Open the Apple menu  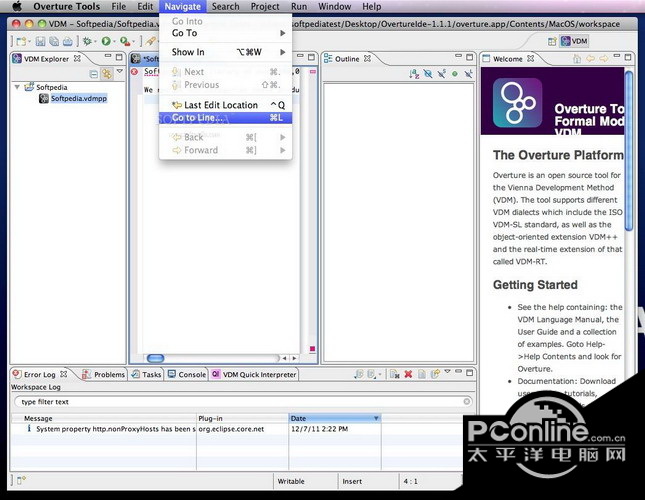16,7
